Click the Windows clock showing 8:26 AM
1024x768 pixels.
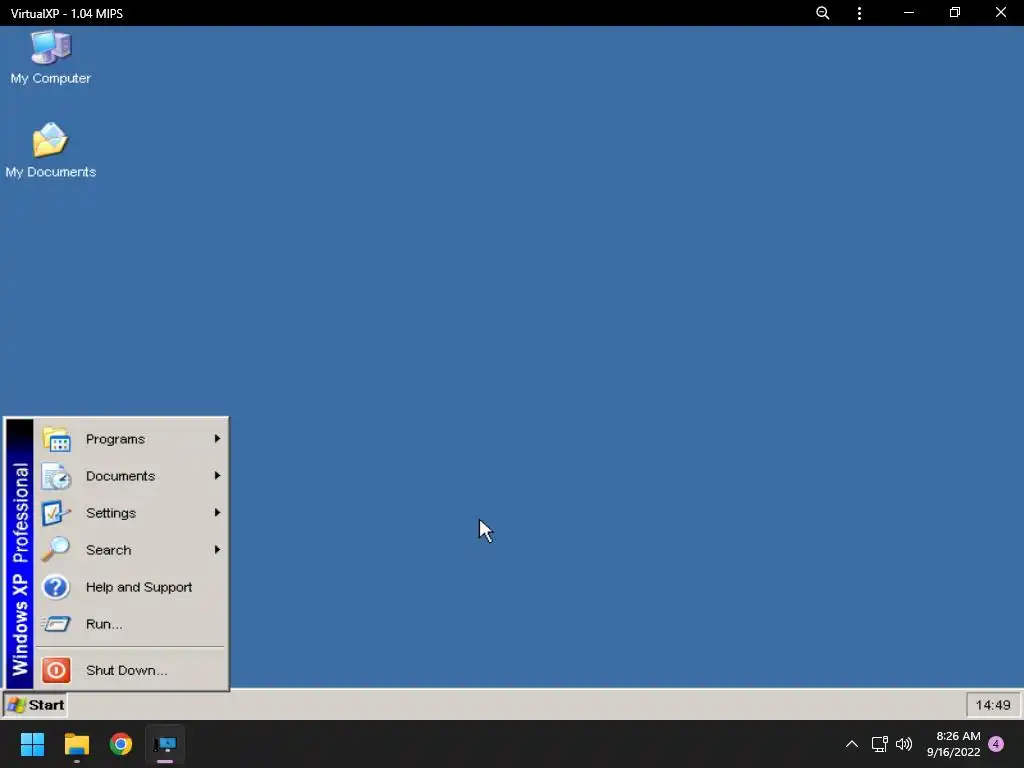click(953, 744)
